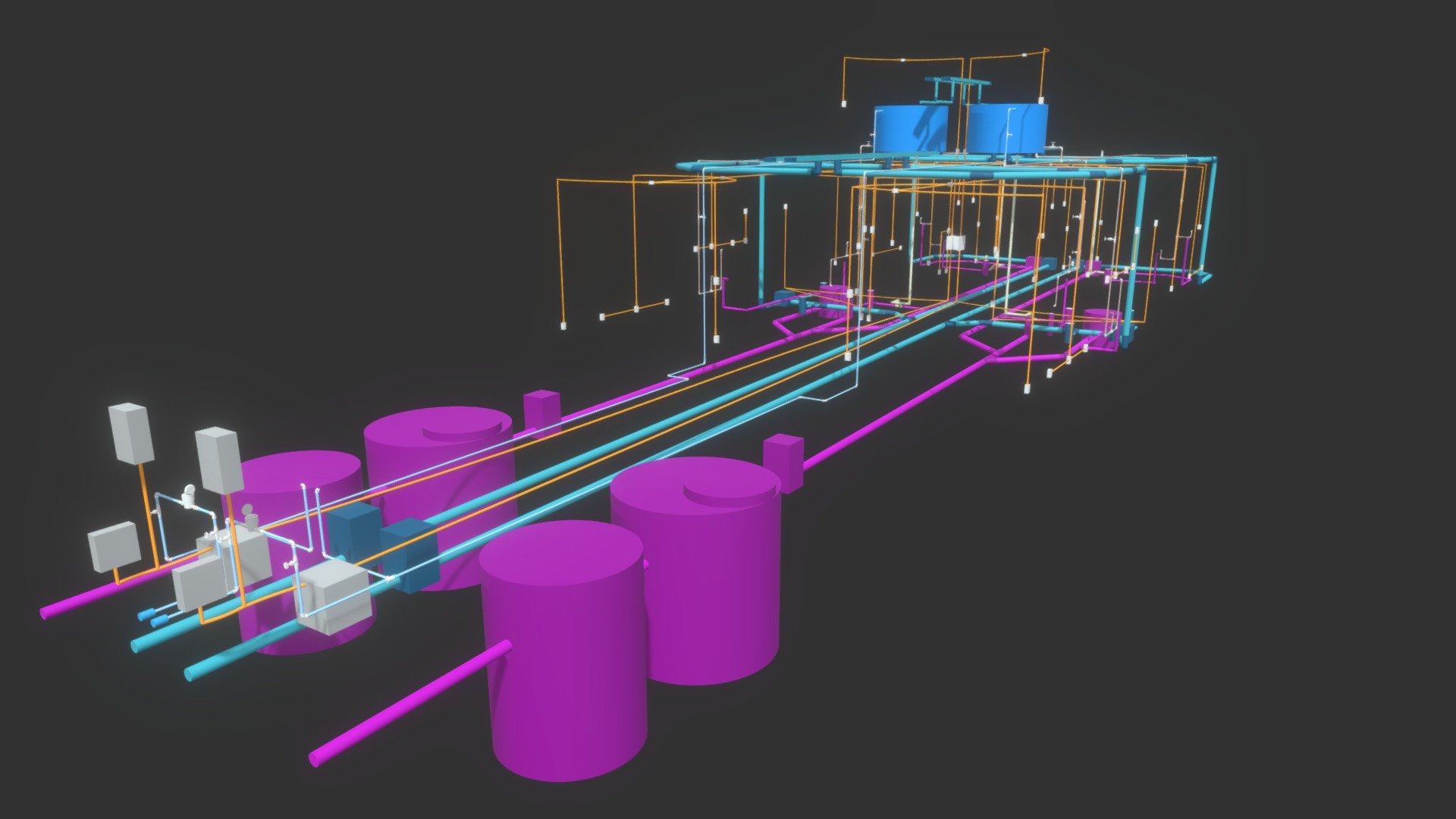Pick the left blue rooftop water tank

click(x=914, y=128)
